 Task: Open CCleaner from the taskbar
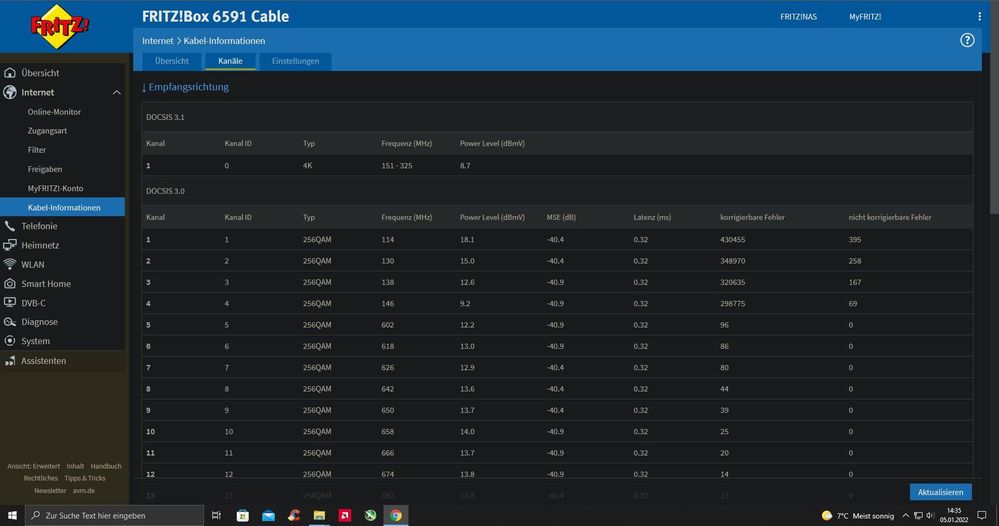[294, 515]
